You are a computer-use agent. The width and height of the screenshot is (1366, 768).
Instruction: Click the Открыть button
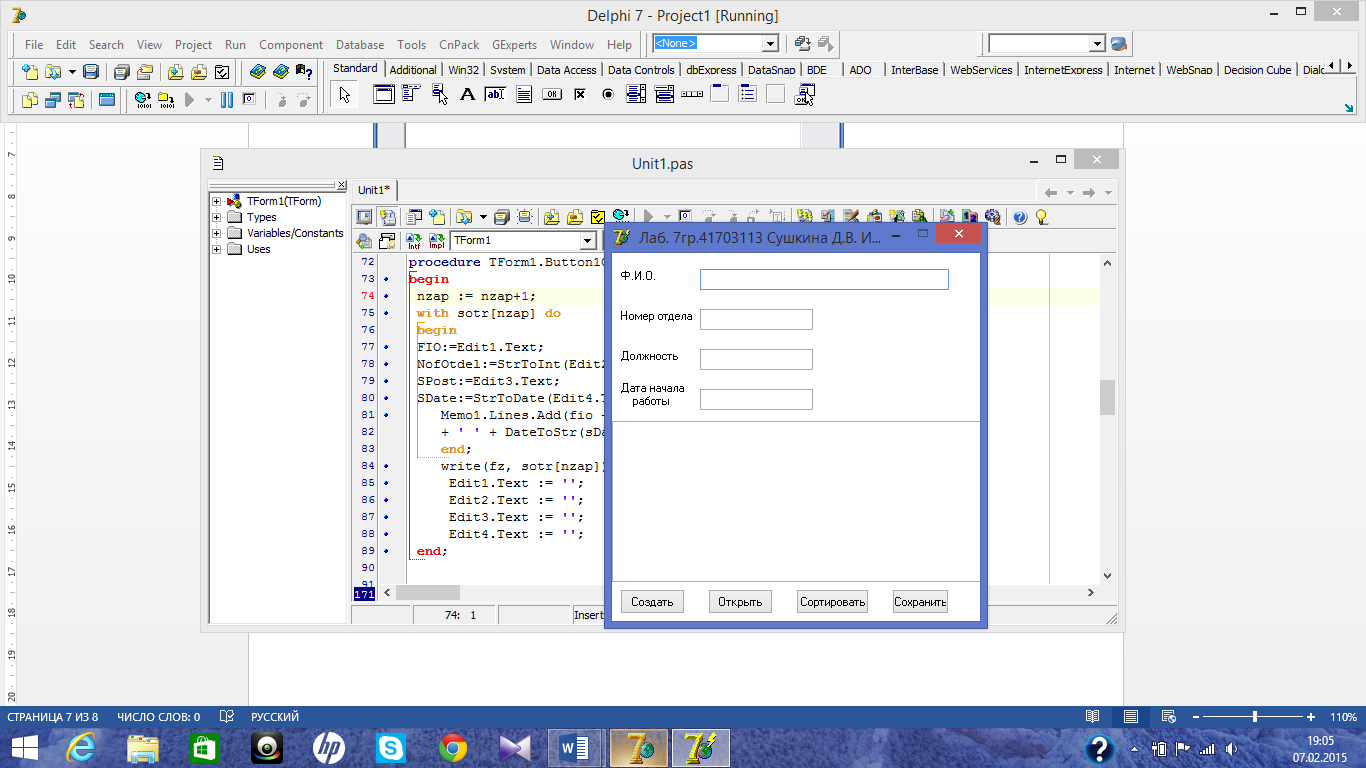pos(741,601)
